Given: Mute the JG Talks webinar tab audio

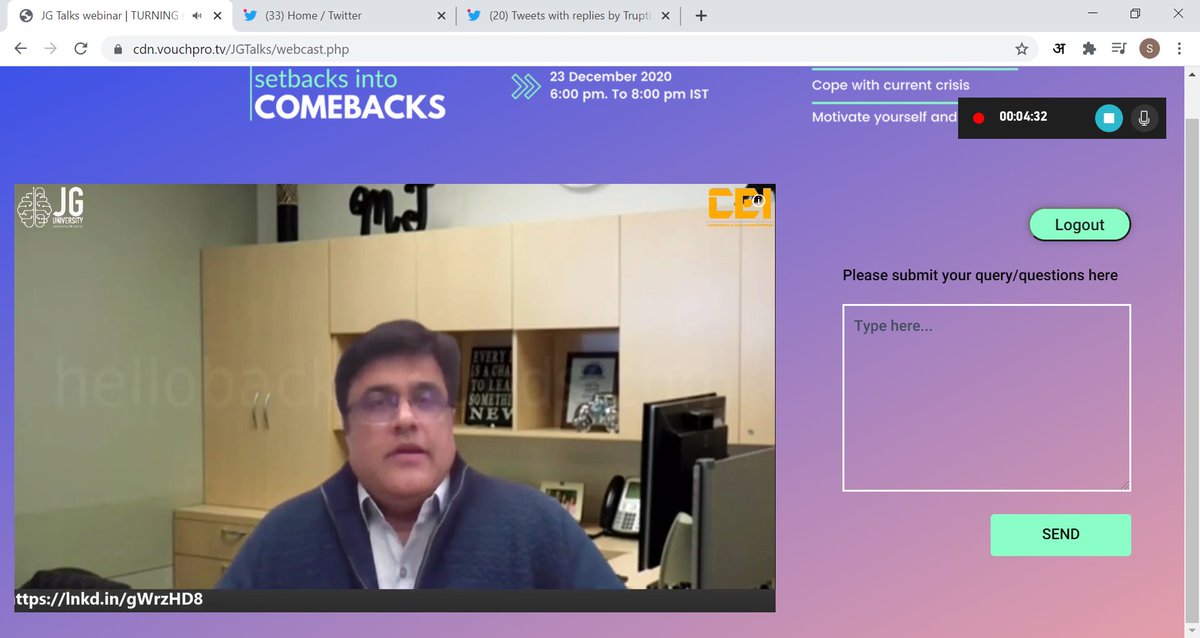Looking at the screenshot, I should 198,16.
